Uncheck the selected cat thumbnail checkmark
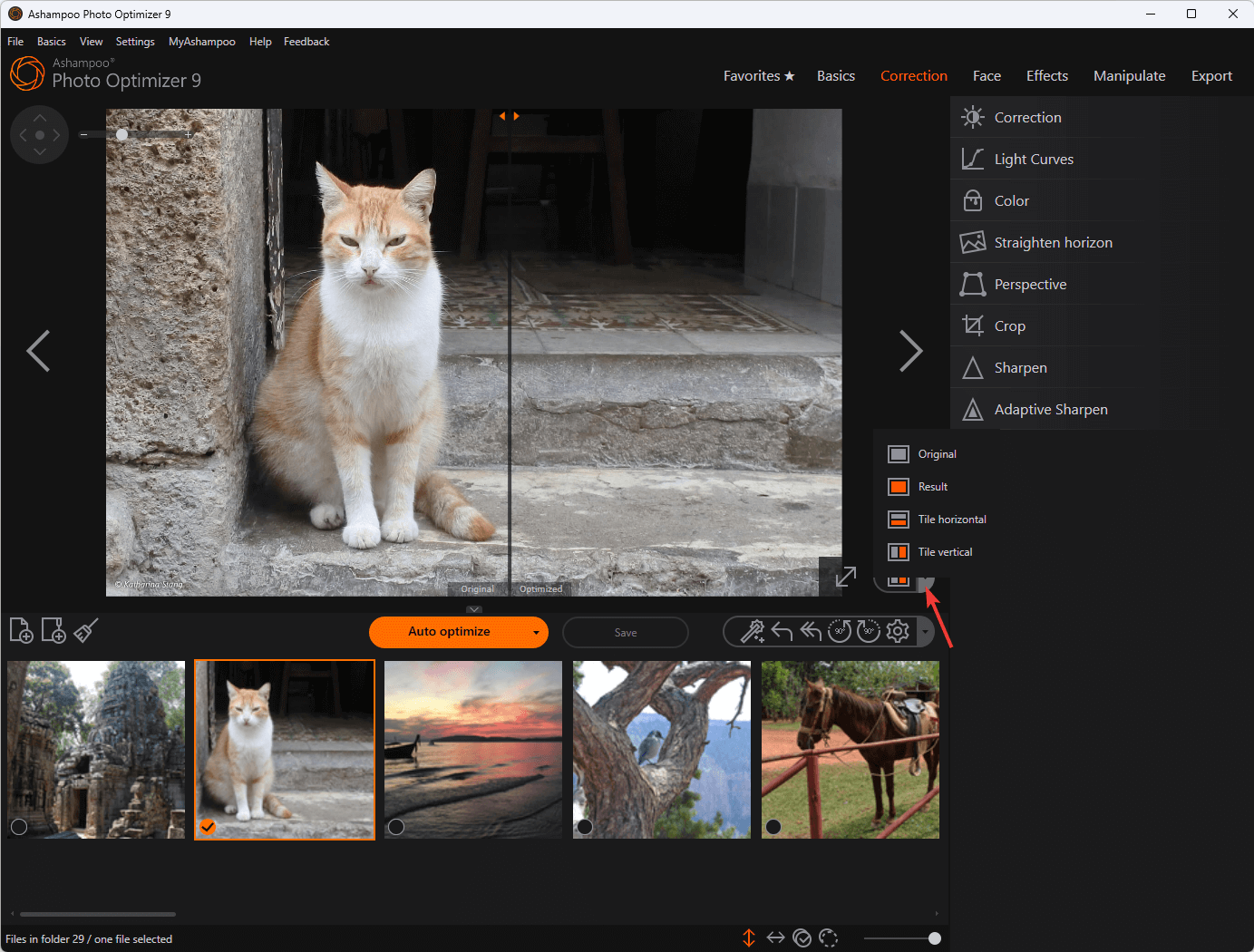This screenshot has width=1254, height=952. pos(208,826)
